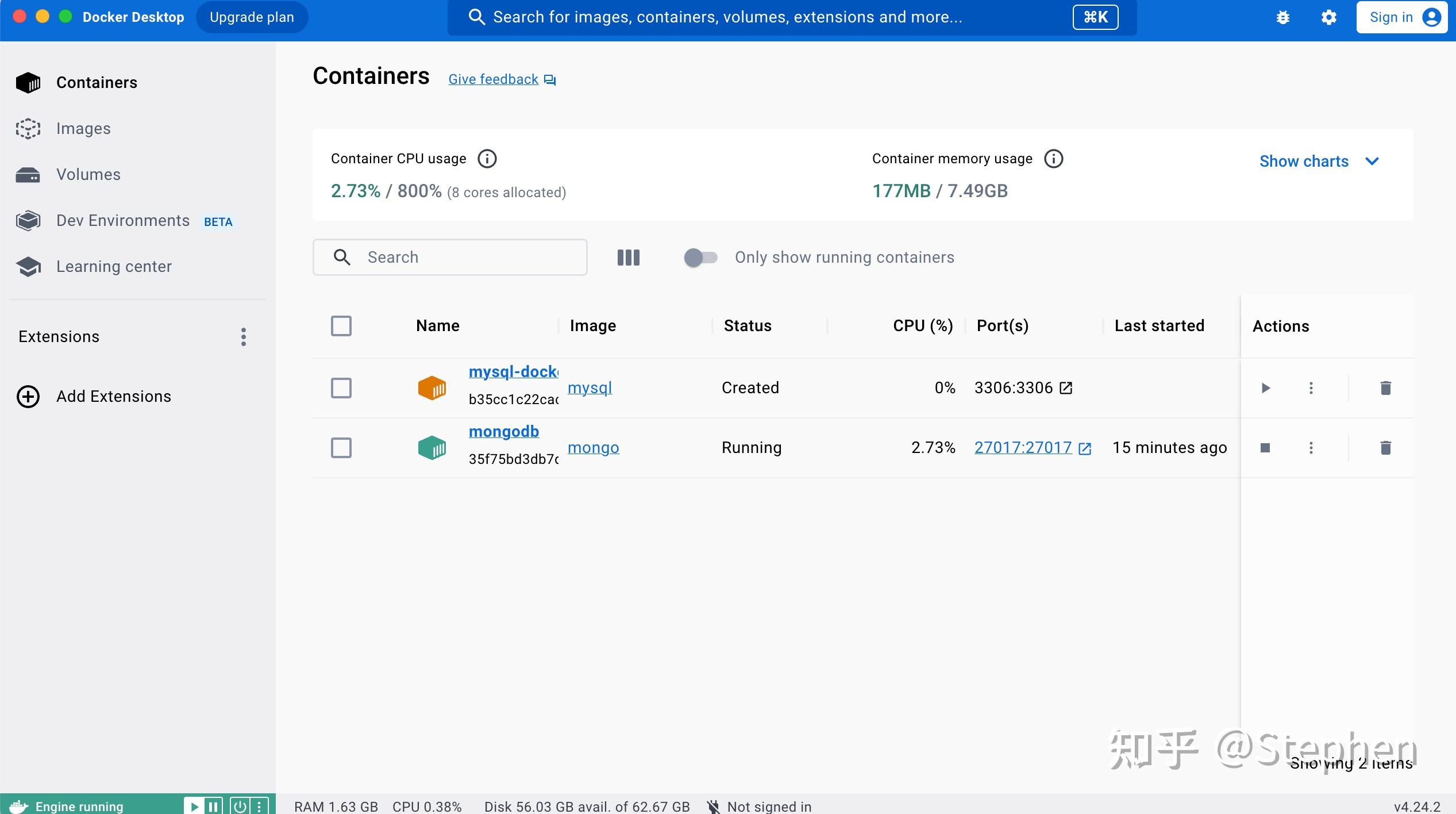Open the Learning center section
This screenshot has height=814, width=1456.
pos(138,266)
